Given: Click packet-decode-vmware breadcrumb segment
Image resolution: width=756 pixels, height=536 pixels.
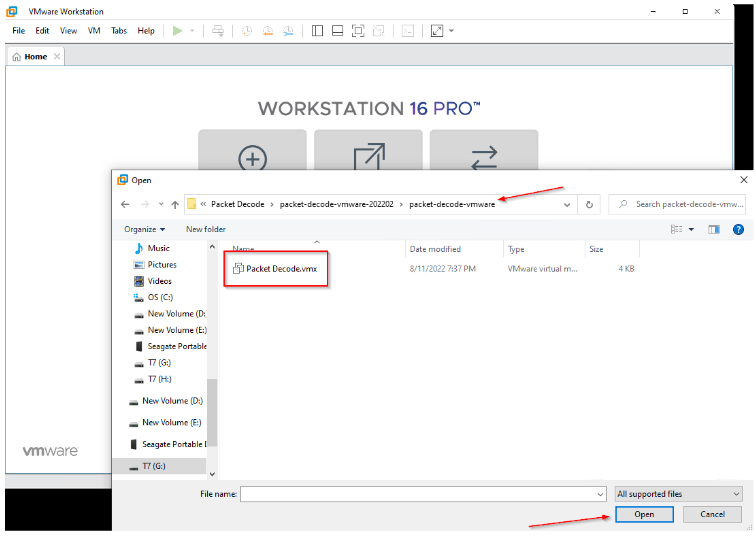Looking at the screenshot, I should click(452, 204).
